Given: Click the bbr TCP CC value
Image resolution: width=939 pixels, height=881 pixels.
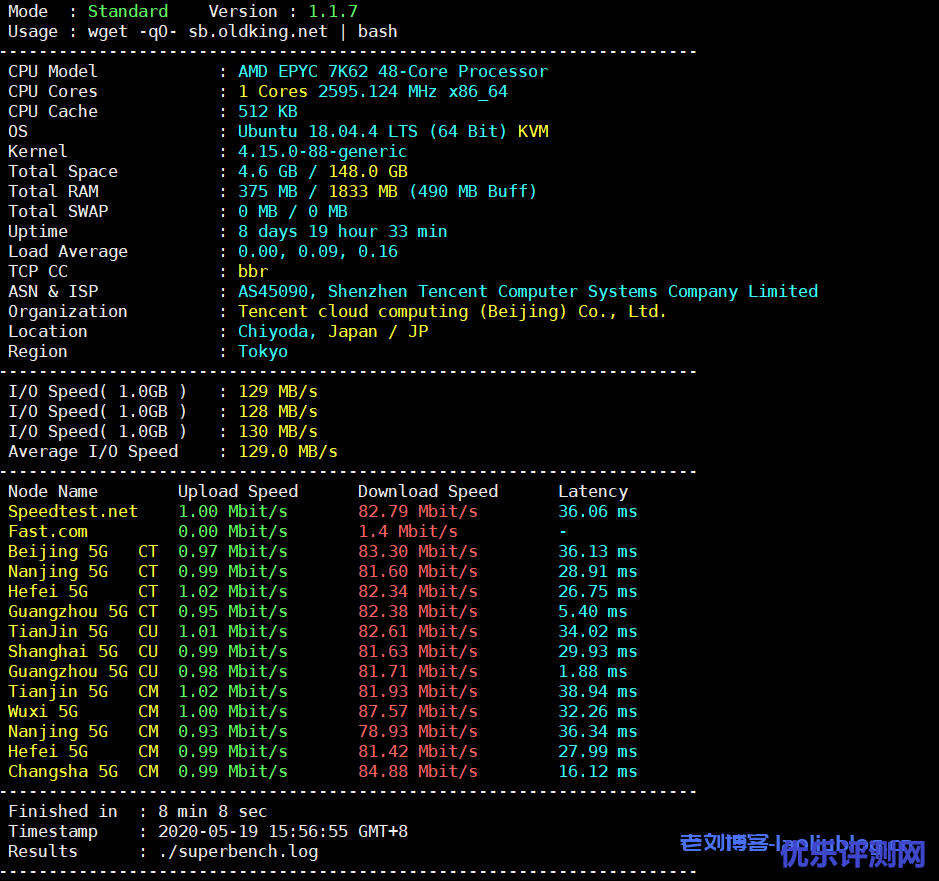Looking at the screenshot, I should click(252, 271).
